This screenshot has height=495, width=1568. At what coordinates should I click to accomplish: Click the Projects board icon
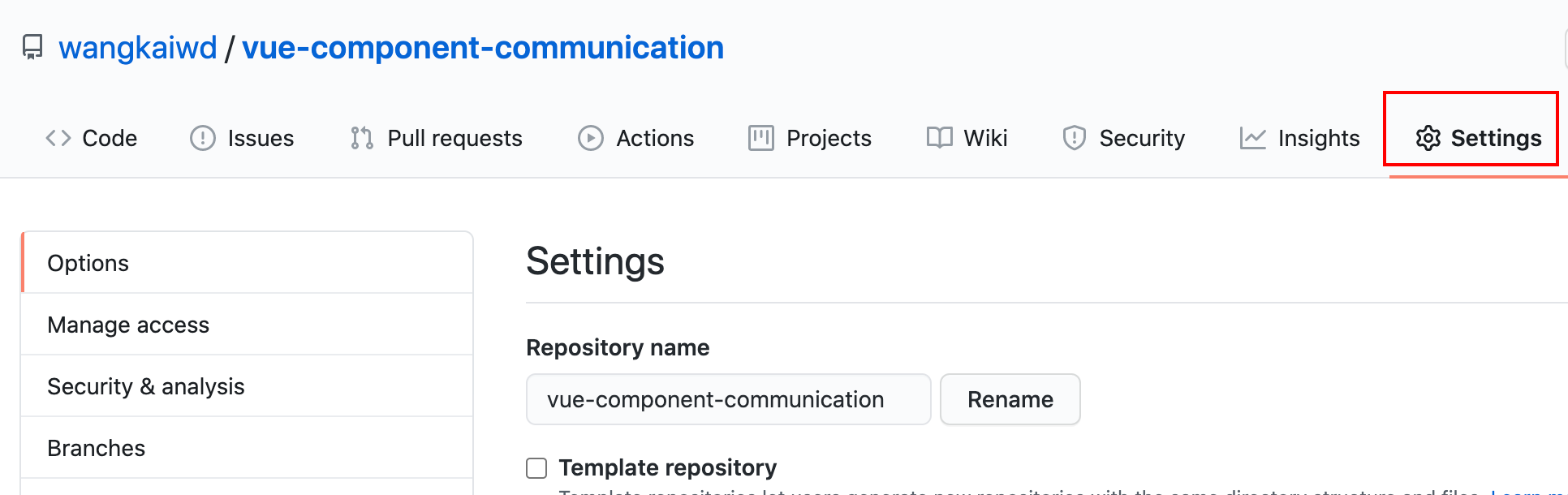[x=760, y=138]
